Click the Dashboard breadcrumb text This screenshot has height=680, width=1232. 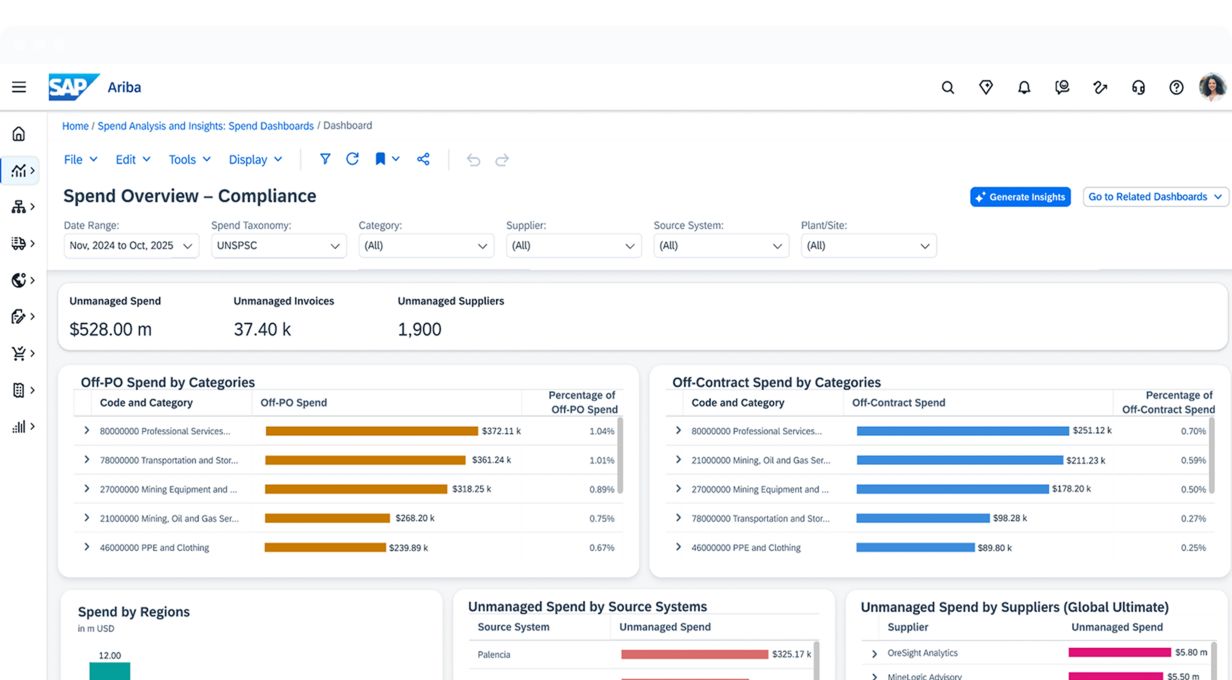(x=347, y=126)
